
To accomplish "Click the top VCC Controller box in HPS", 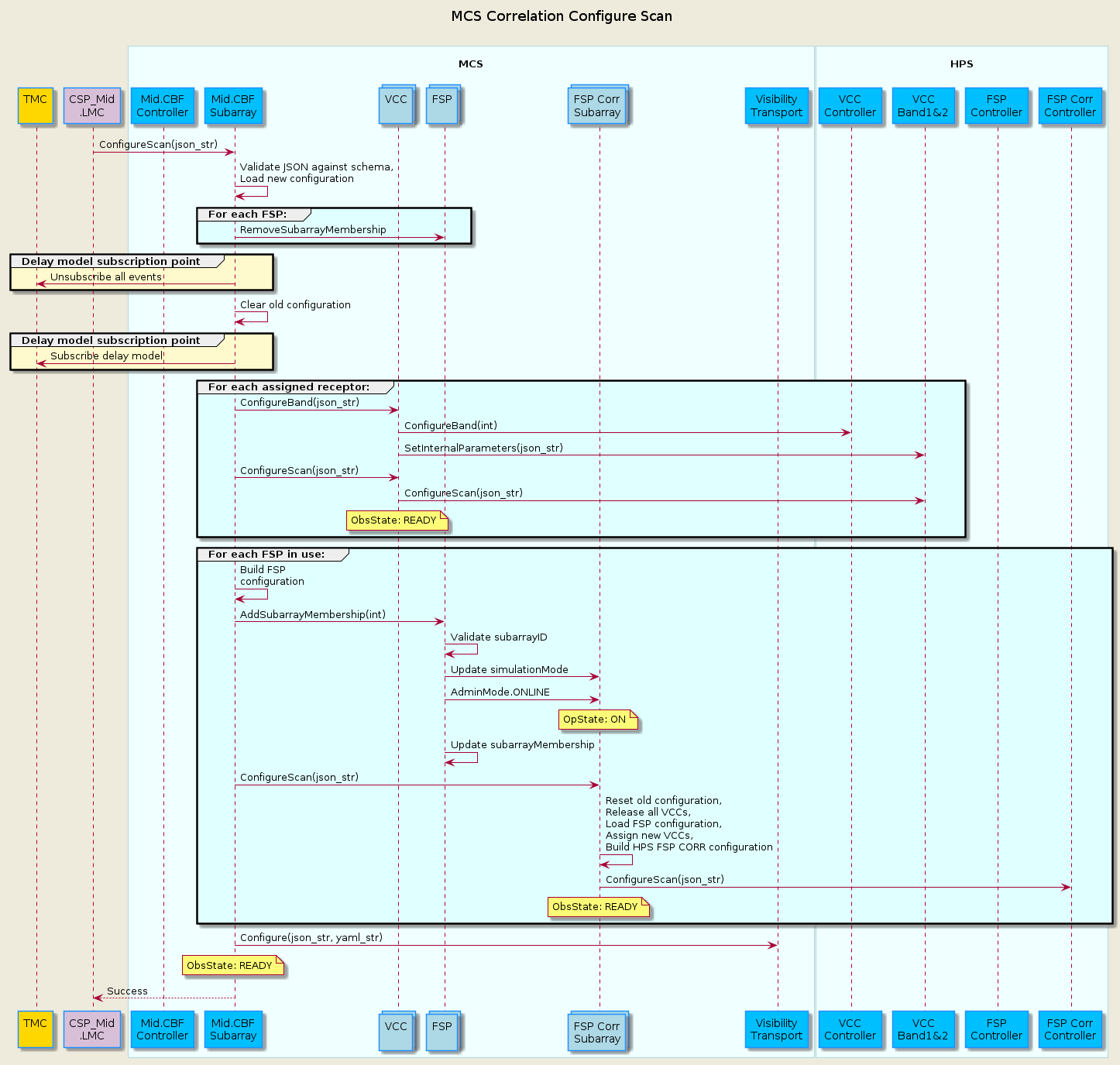I will (x=850, y=105).
